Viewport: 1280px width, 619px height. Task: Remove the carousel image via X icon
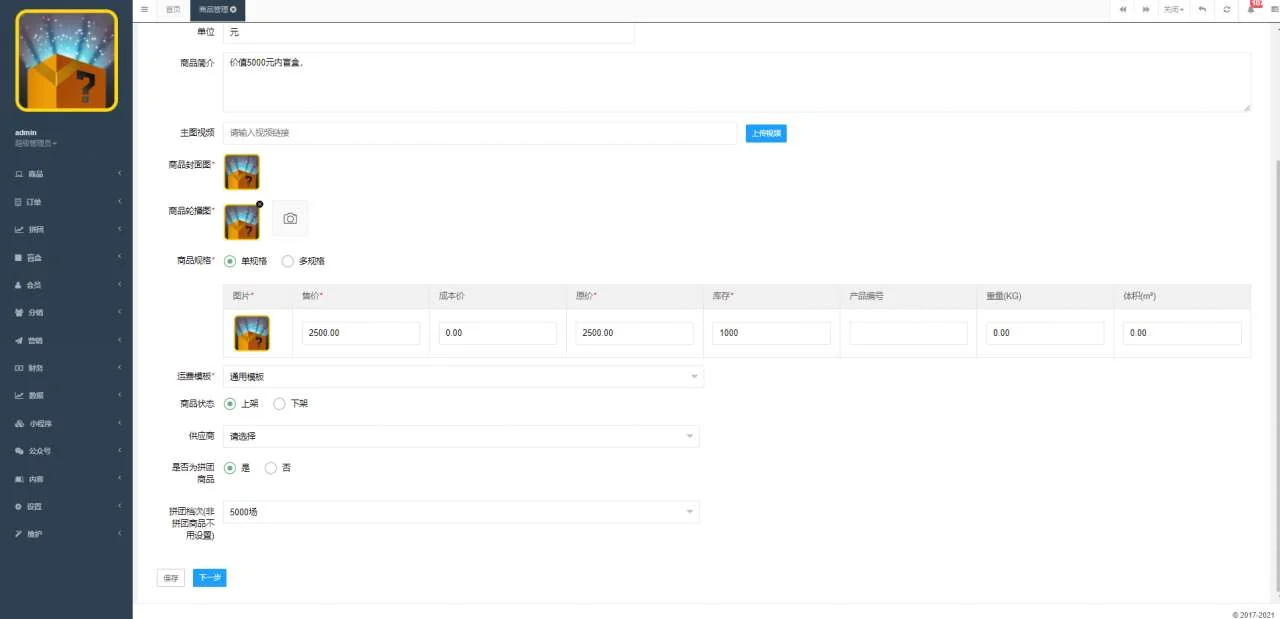[x=260, y=204]
